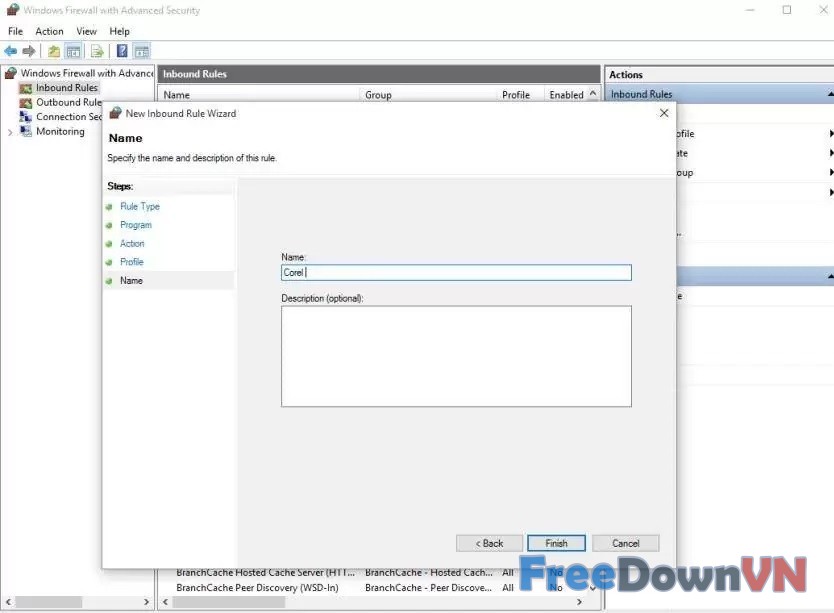Click the Back arrow toolbar icon

pos(11,51)
